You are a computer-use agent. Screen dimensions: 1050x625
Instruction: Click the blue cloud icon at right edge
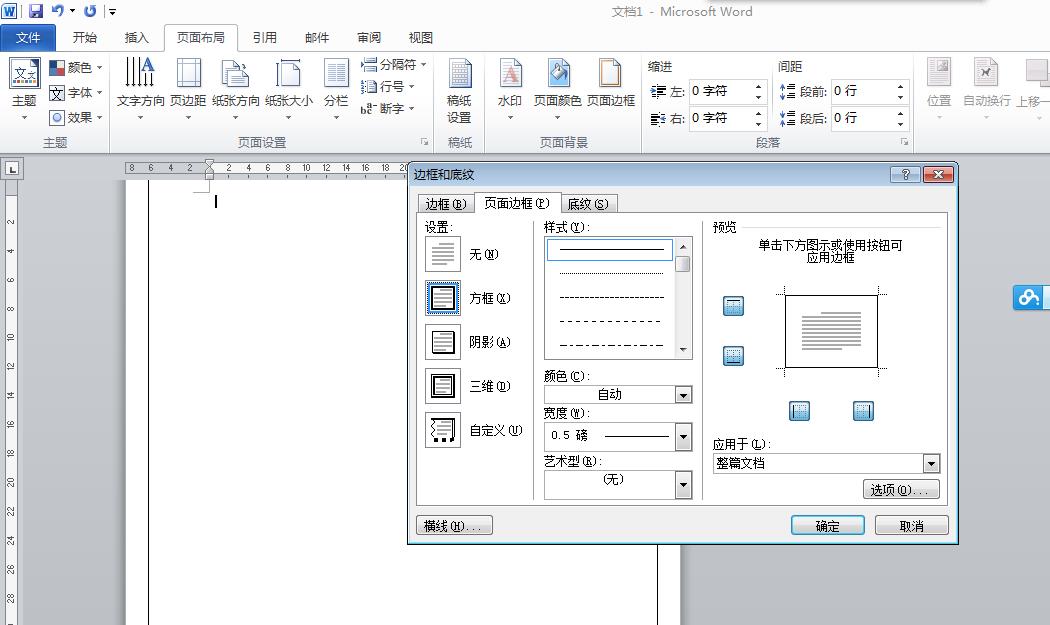1029,297
